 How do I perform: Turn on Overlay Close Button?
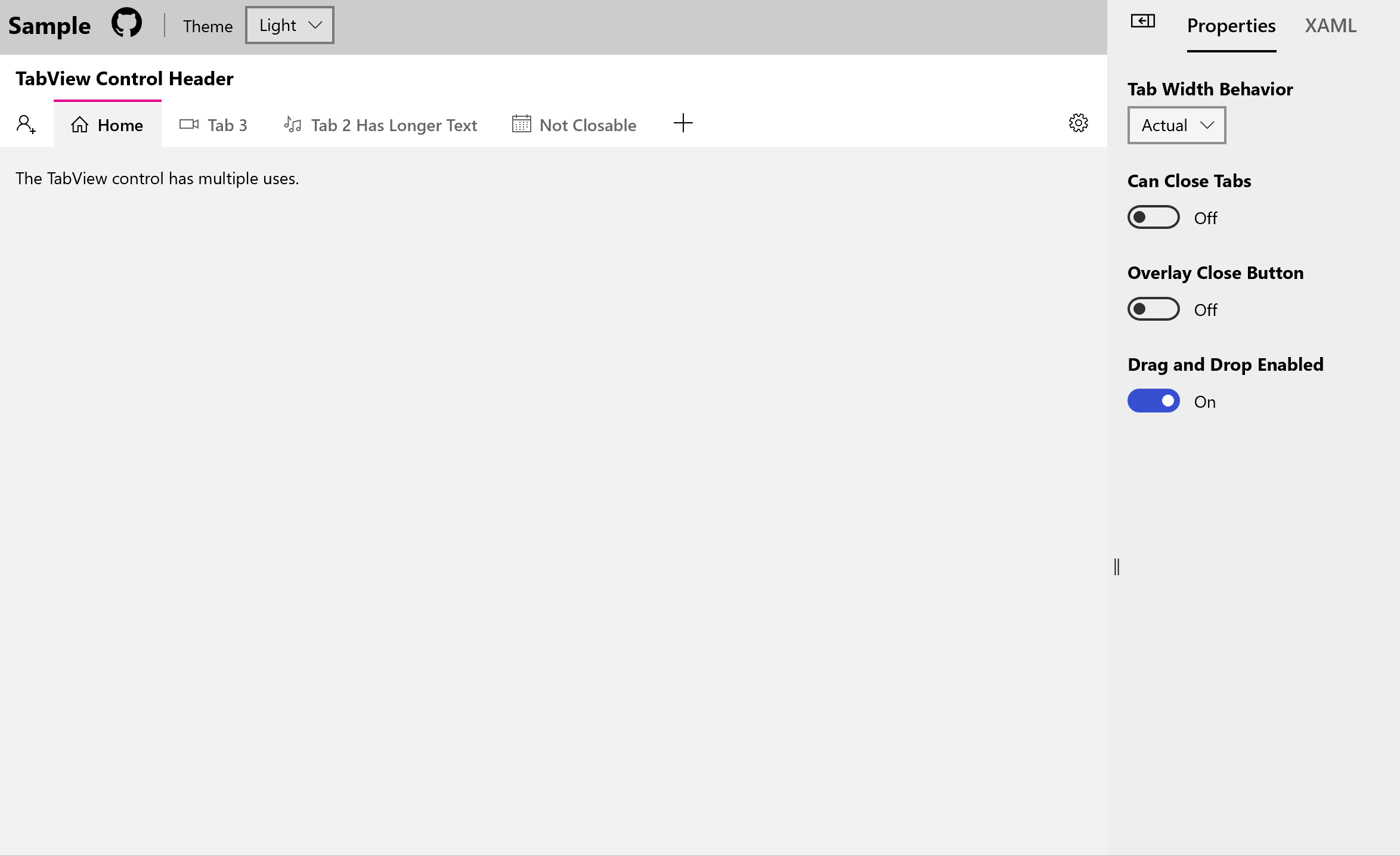pyautogui.click(x=1153, y=309)
